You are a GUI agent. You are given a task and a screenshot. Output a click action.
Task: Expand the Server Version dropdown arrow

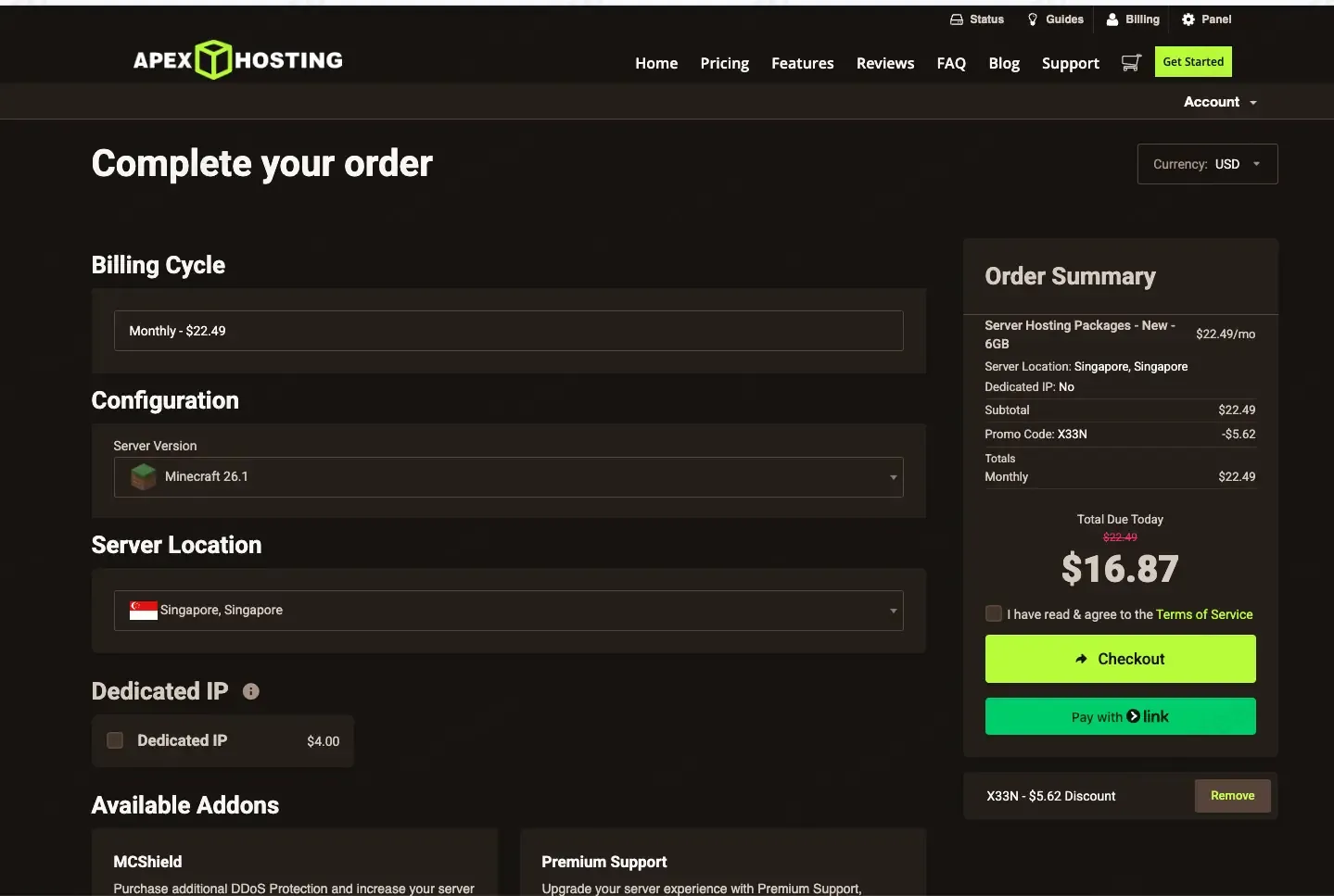(x=894, y=477)
